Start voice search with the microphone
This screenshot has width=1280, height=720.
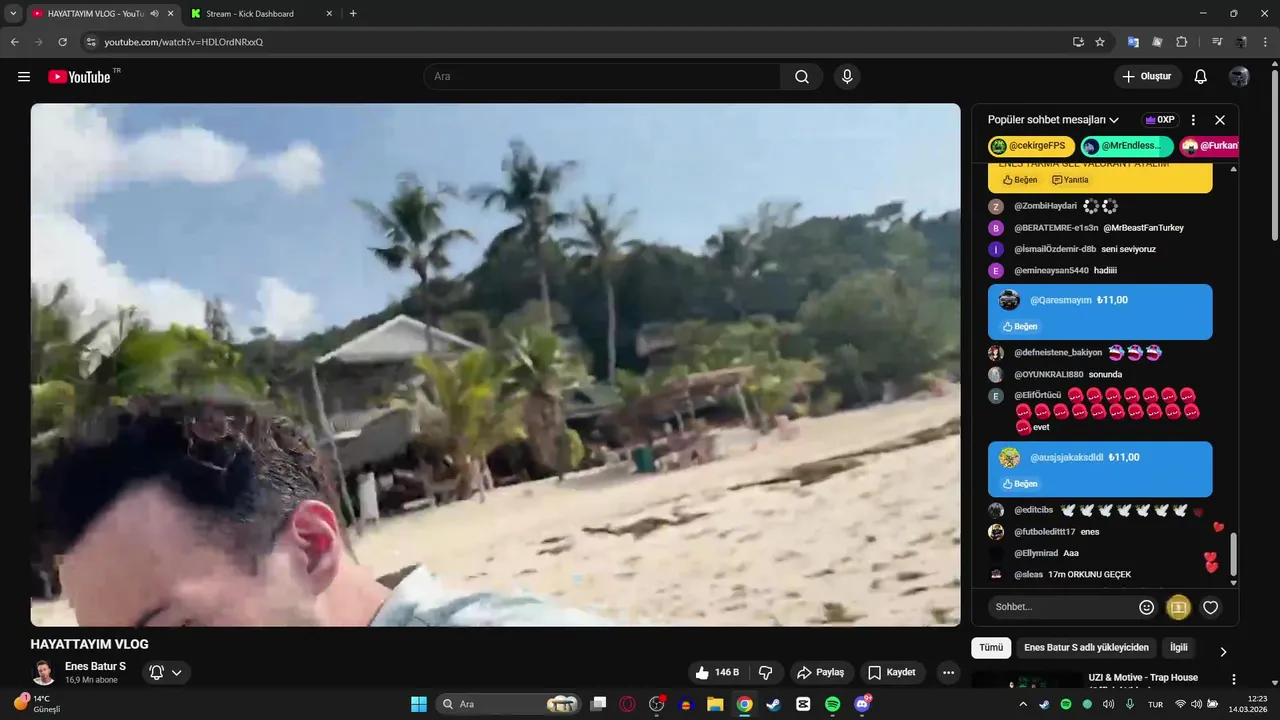(847, 77)
